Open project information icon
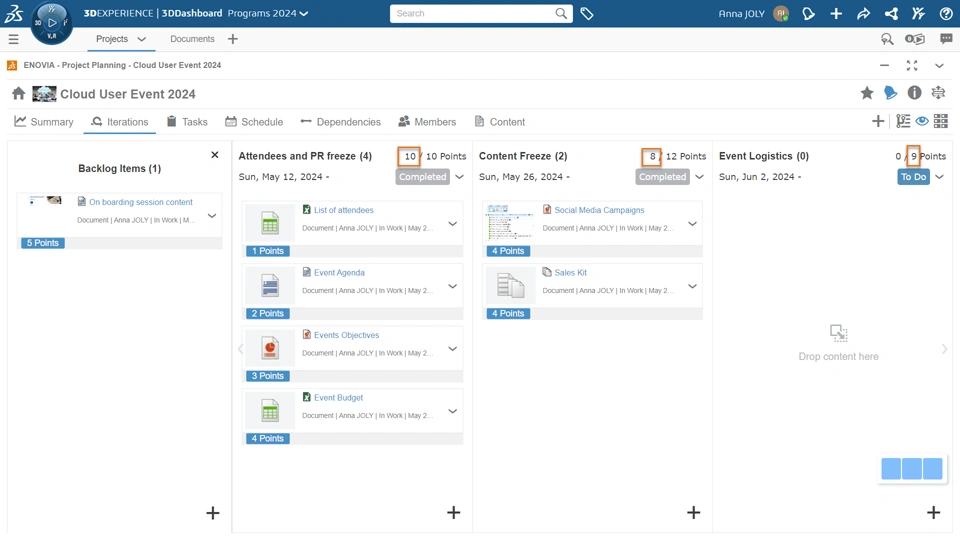This screenshot has height=540, width=960. pos(914,93)
